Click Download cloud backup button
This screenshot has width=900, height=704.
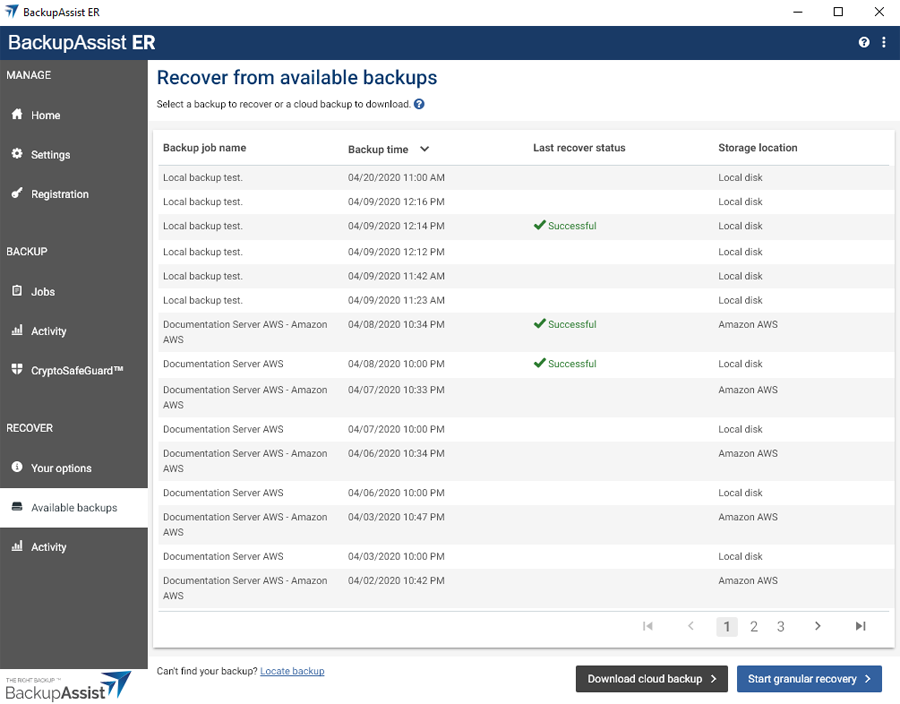(x=651, y=679)
